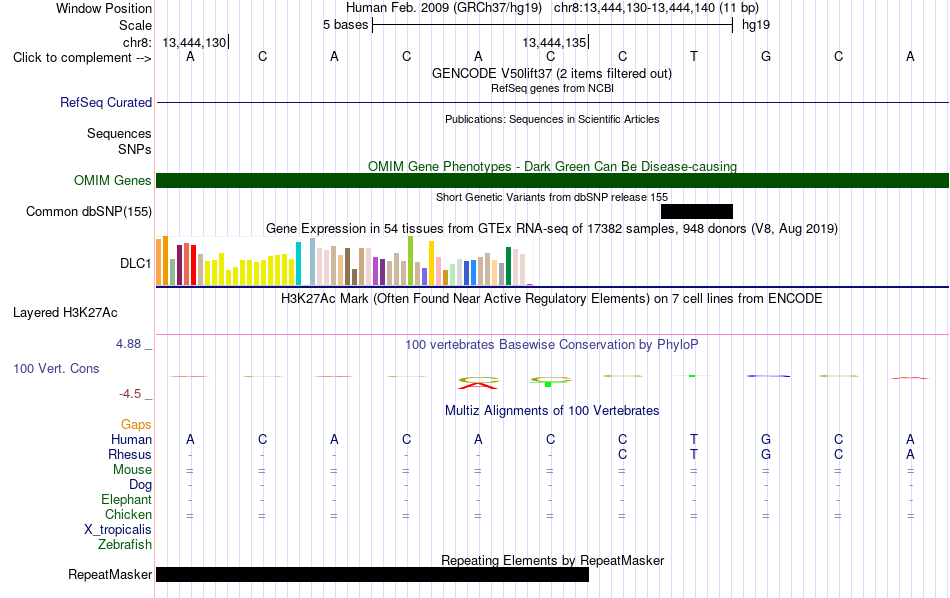Screen dimensions: 950x598
Task: Click the red A logo in the PhyloP track
Action: (x=479, y=385)
